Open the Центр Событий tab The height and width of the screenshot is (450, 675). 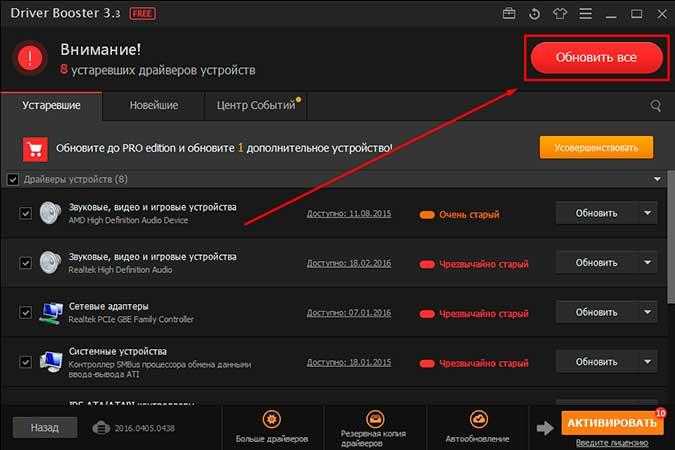click(x=256, y=106)
